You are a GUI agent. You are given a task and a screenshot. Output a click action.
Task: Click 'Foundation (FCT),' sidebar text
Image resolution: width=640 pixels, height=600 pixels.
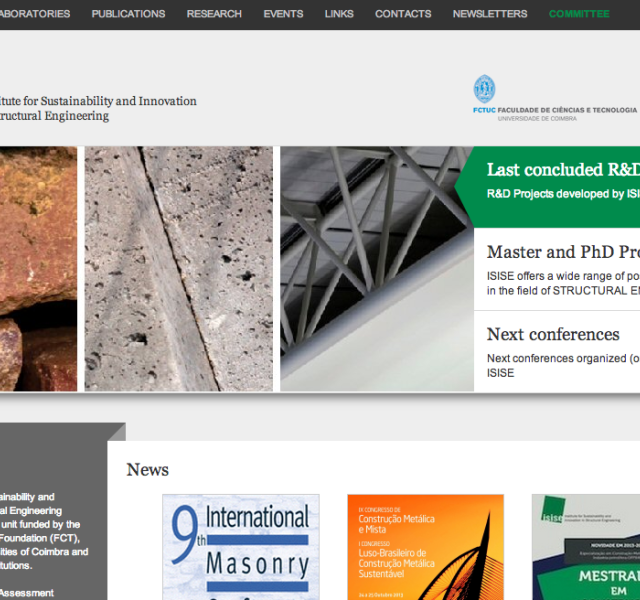point(40,538)
